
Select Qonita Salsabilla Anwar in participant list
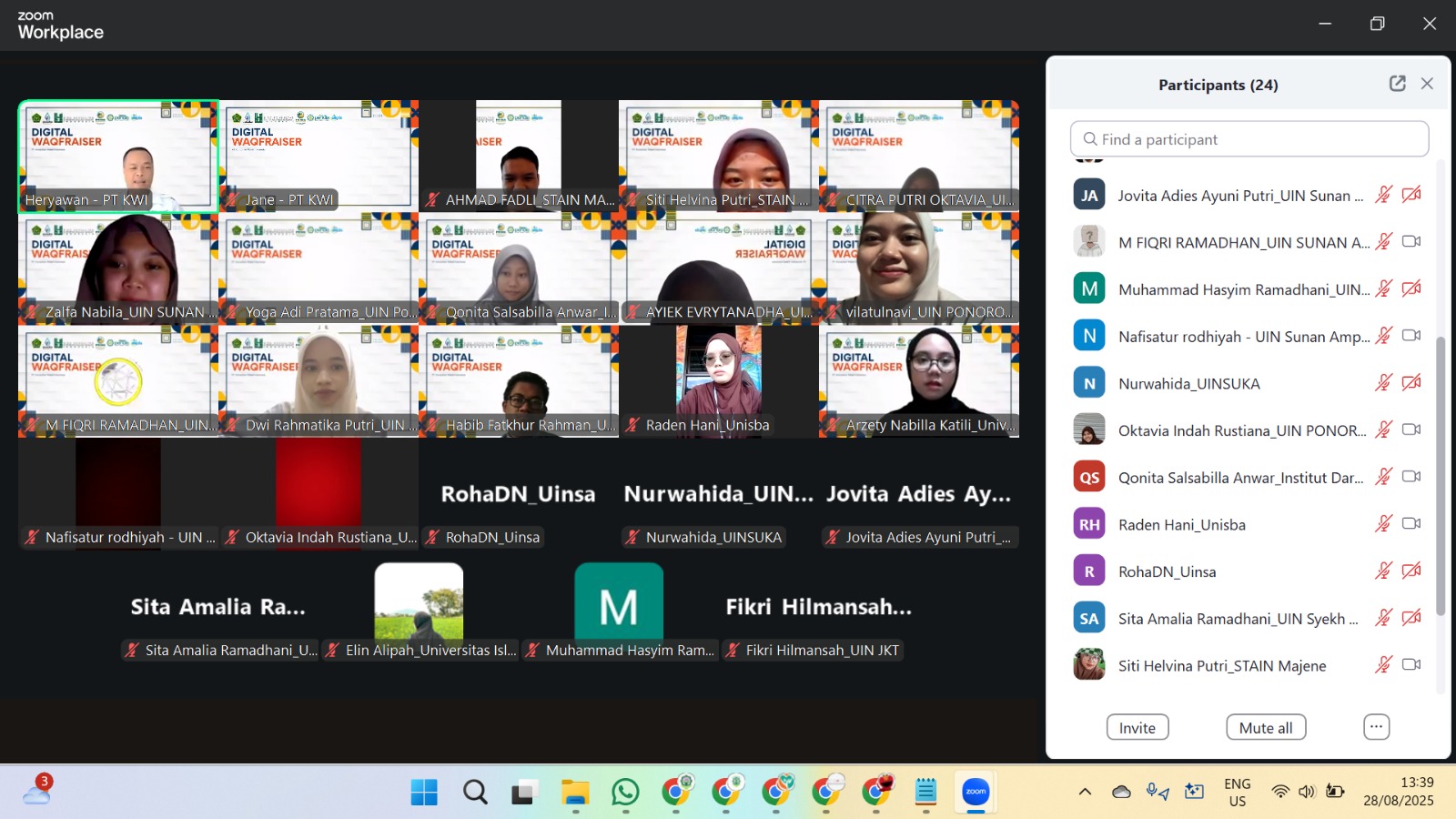pyautogui.click(x=1239, y=478)
